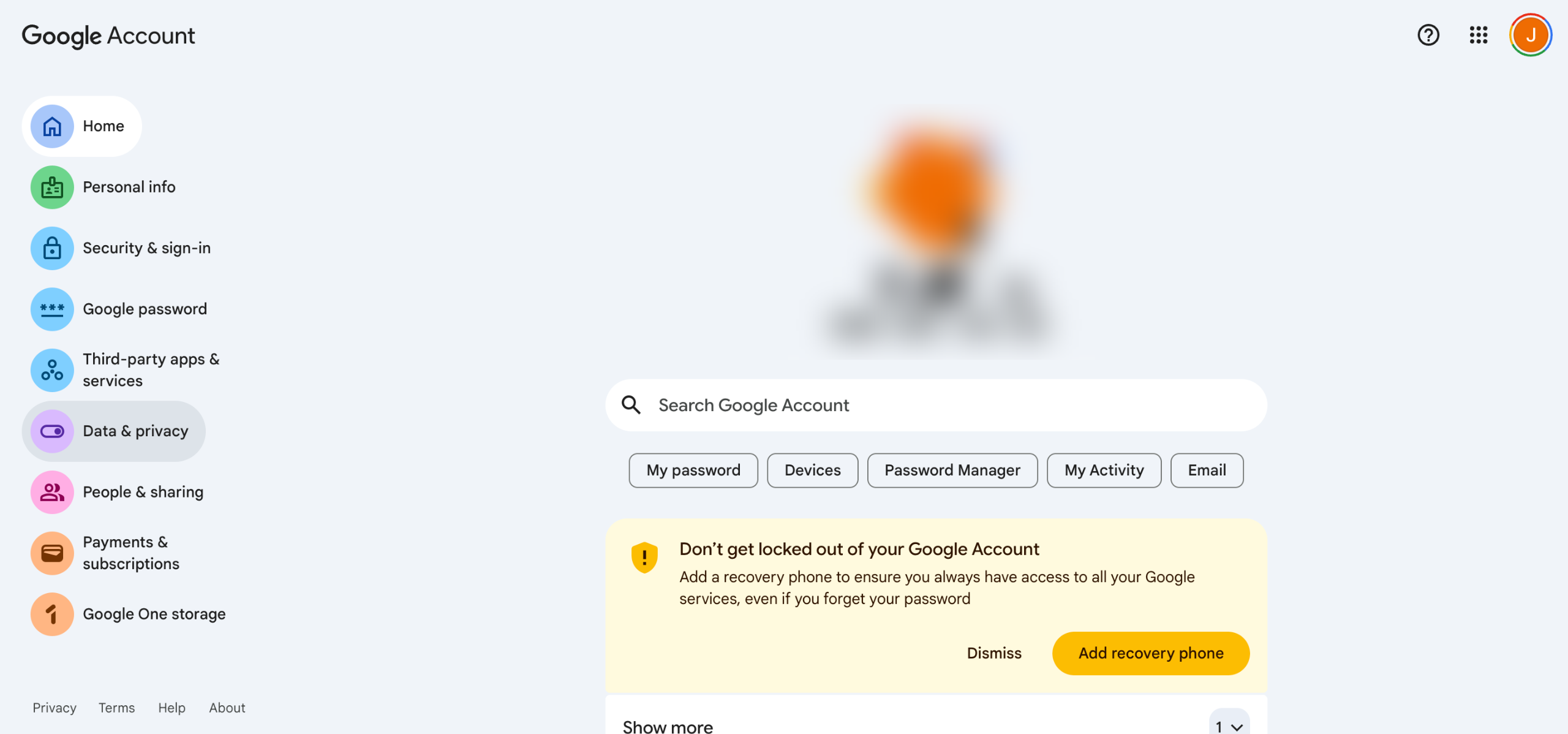Open the Google apps grid launcher
Image resolution: width=1568 pixels, height=734 pixels.
[1478, 36]
